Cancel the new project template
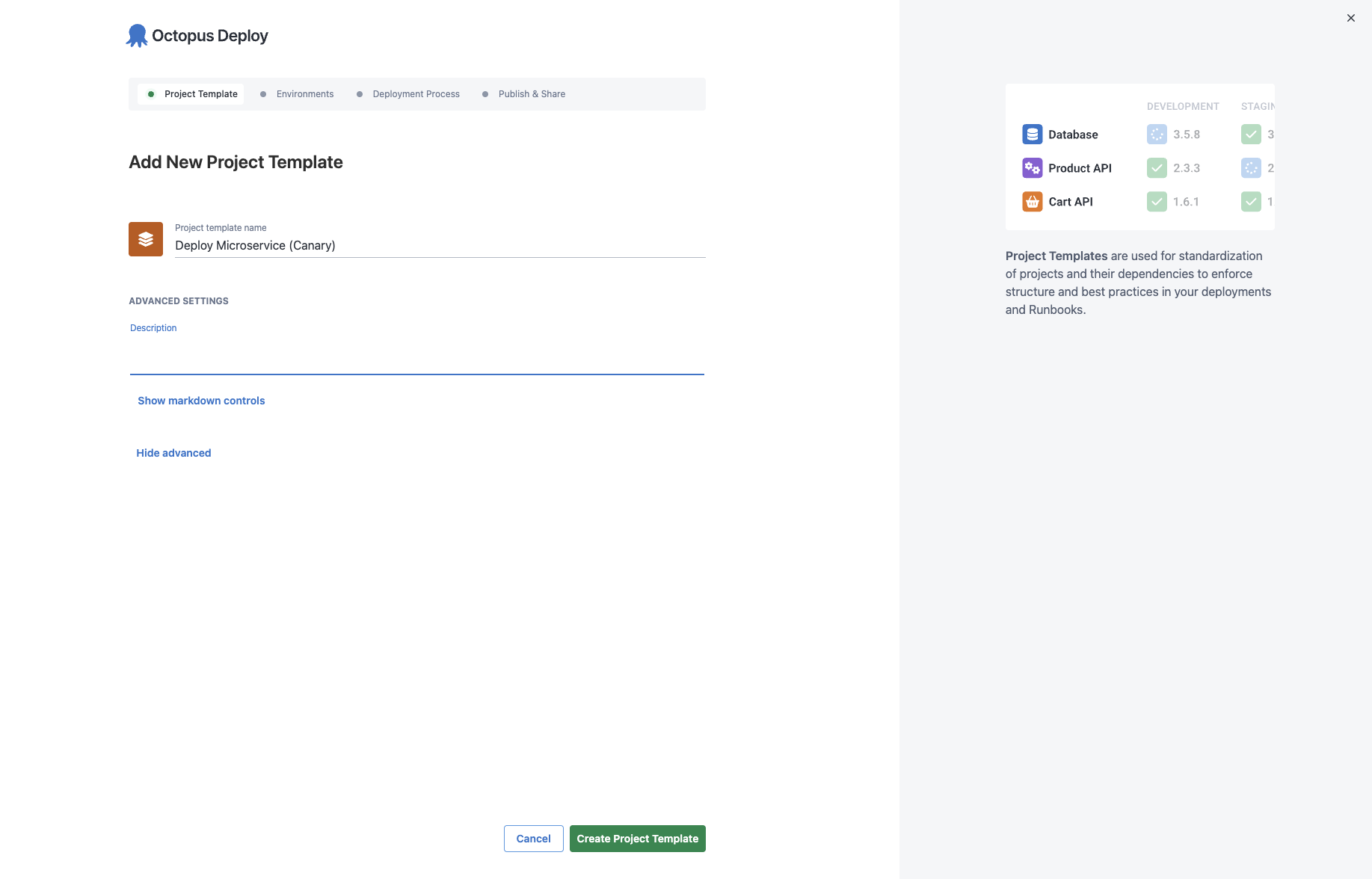Viewport: 1372px width, 879px height. 534,839
